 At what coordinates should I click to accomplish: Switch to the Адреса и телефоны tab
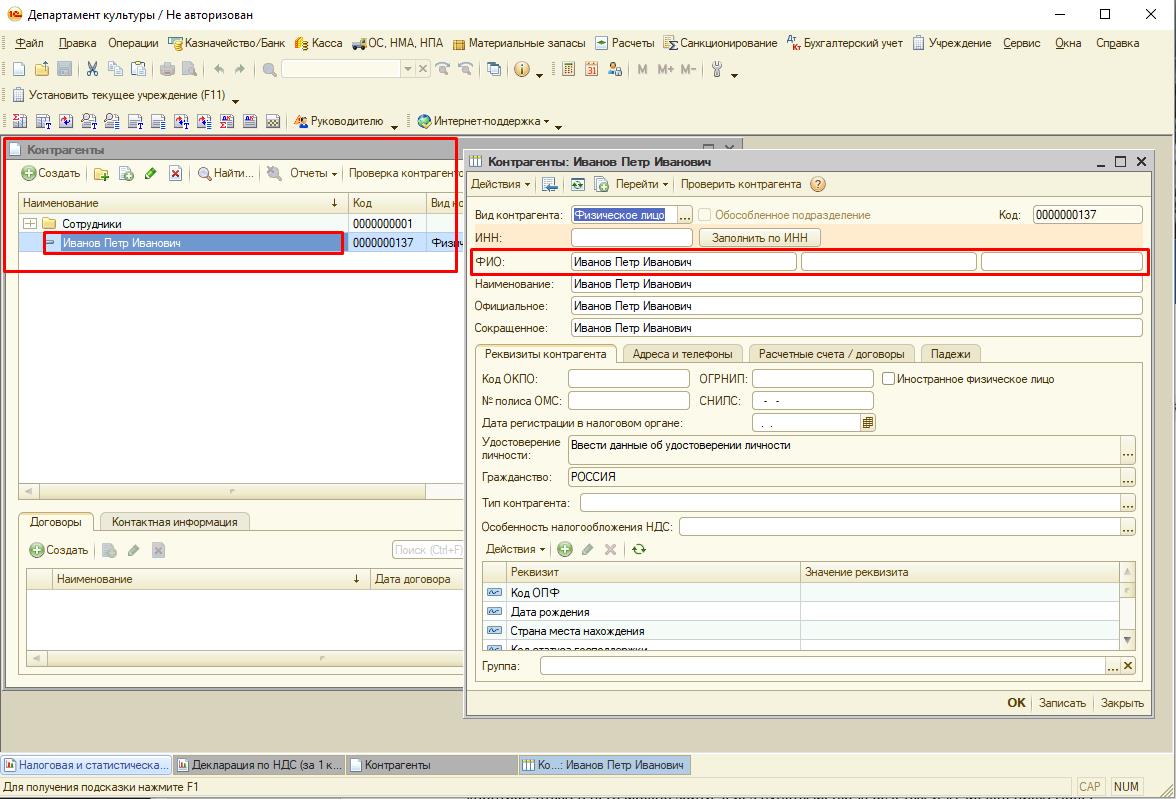(683, 354)
